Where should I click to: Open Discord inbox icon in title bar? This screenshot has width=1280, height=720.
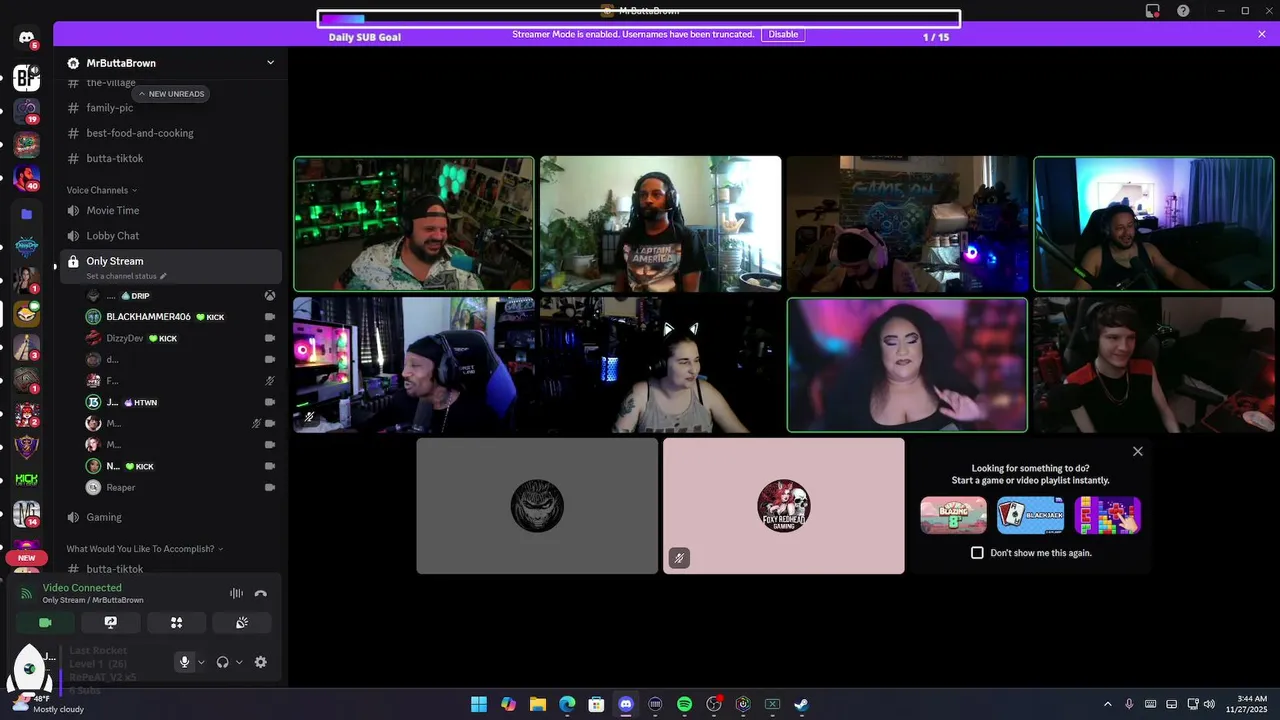click(1153, 11)
